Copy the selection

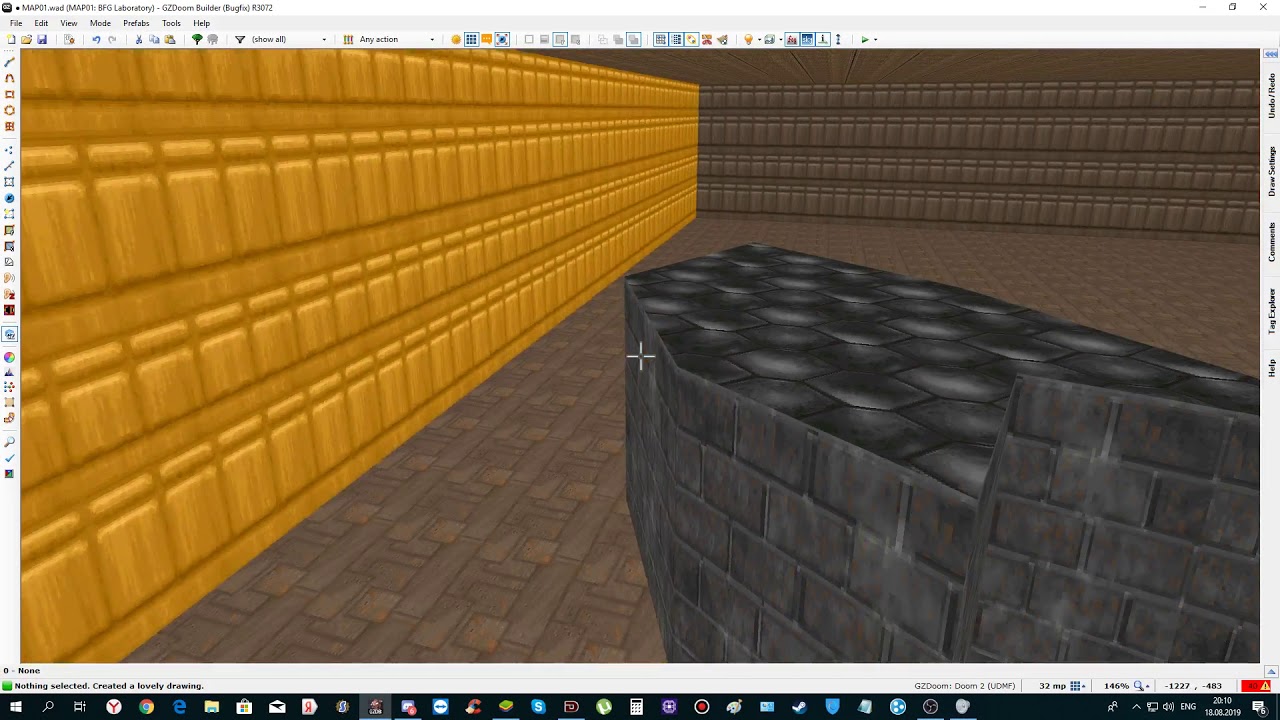[154, 39]
